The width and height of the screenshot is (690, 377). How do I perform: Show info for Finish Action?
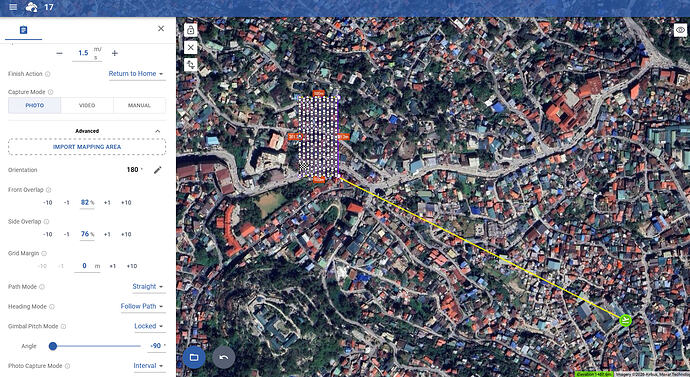48,74
